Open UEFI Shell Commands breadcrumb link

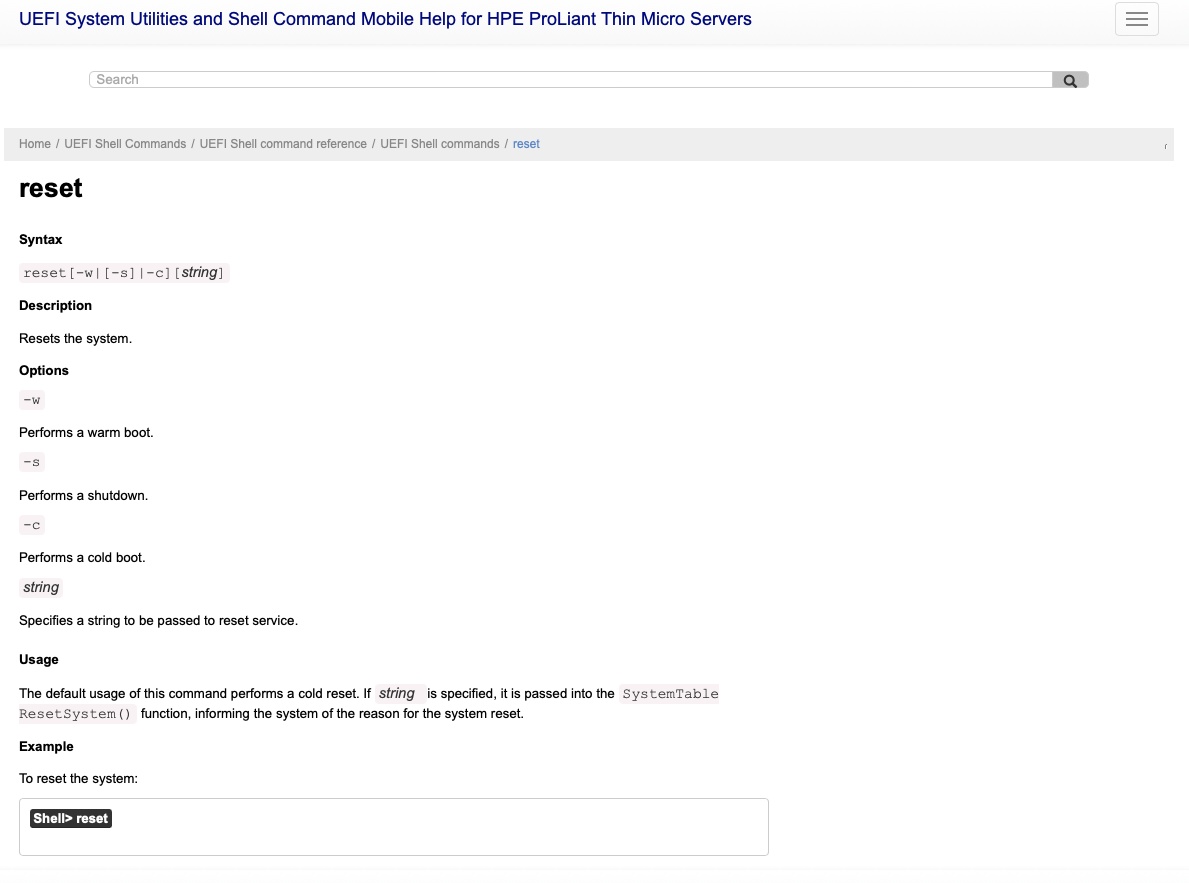coord(125,144)
